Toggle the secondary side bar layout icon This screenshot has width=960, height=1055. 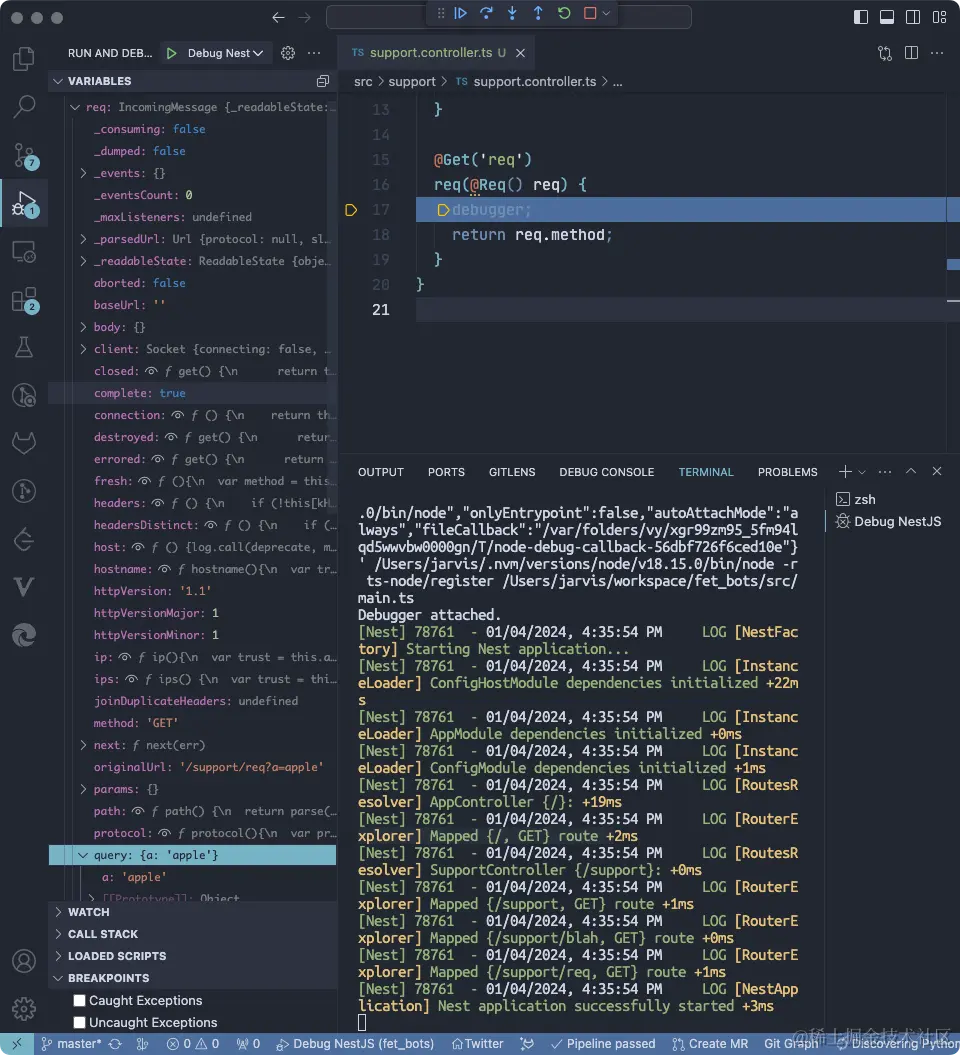[913, 17]
